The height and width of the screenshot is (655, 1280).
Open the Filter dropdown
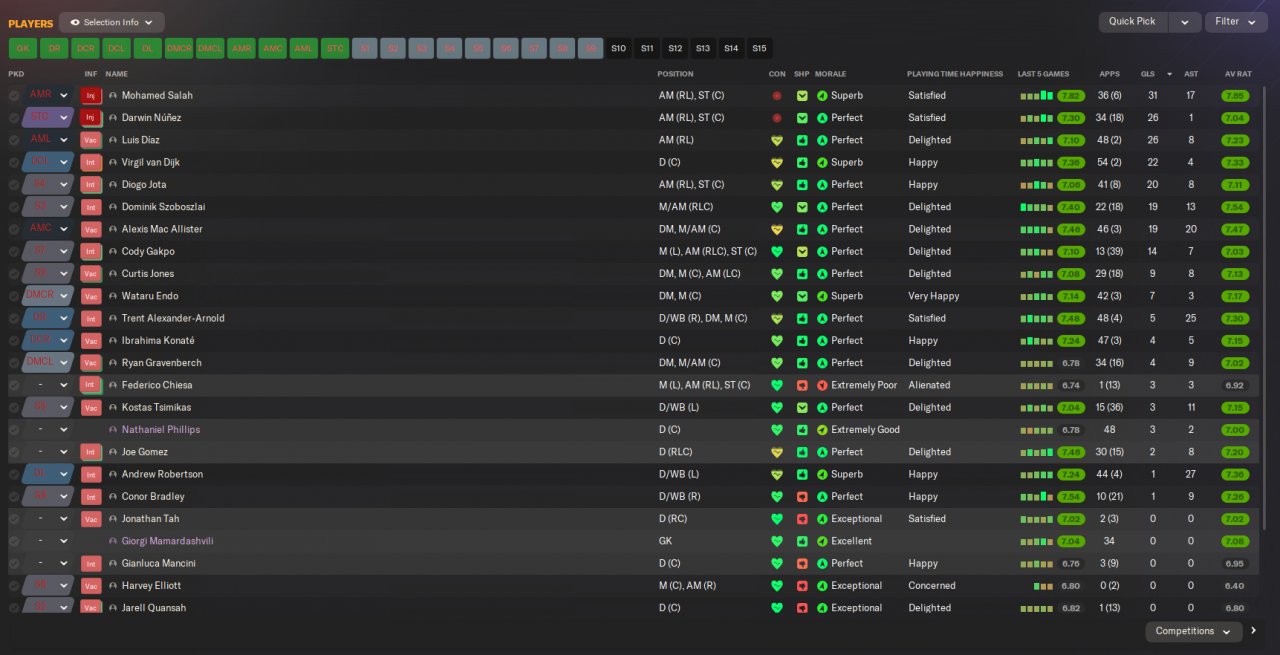(x=1236, y=22)
